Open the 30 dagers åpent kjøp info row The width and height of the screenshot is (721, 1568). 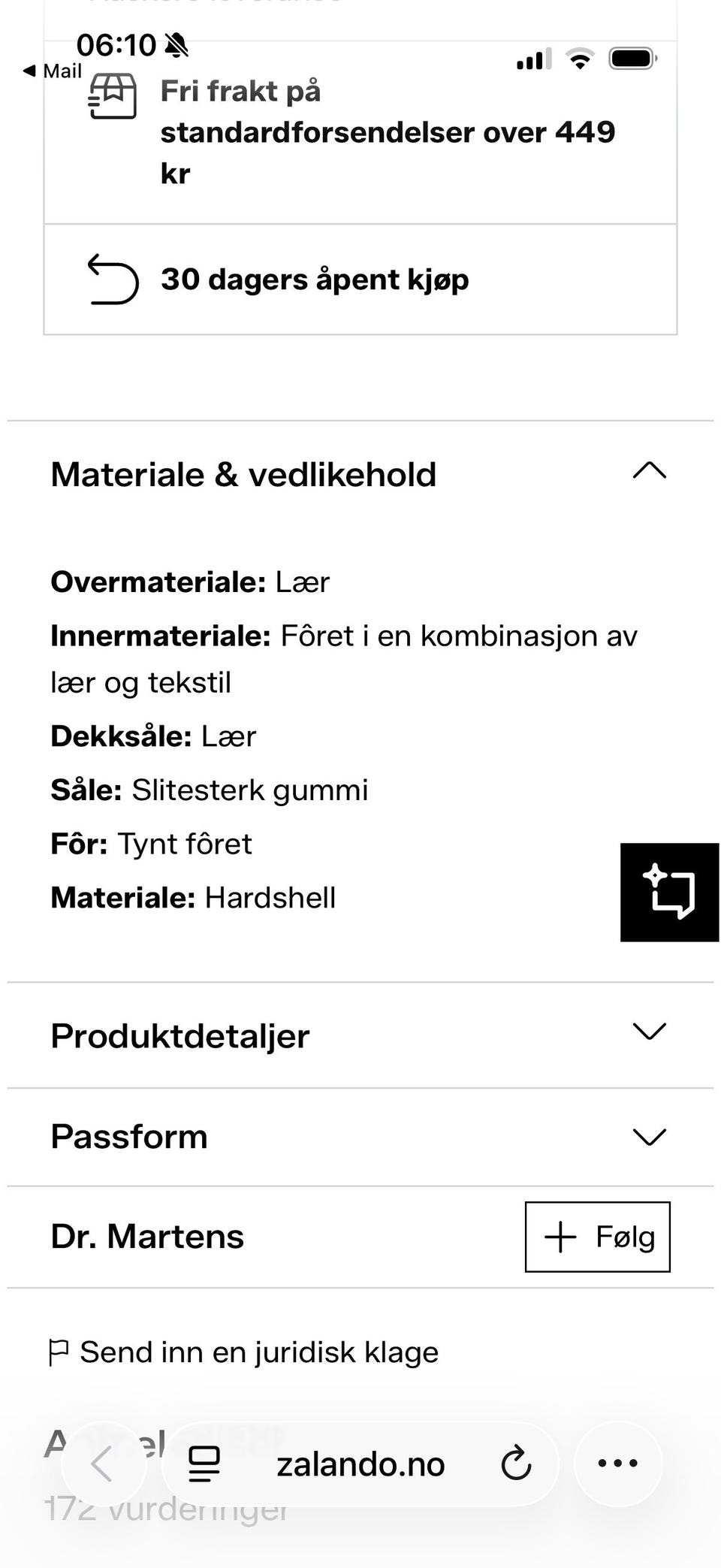coord(360,279)
